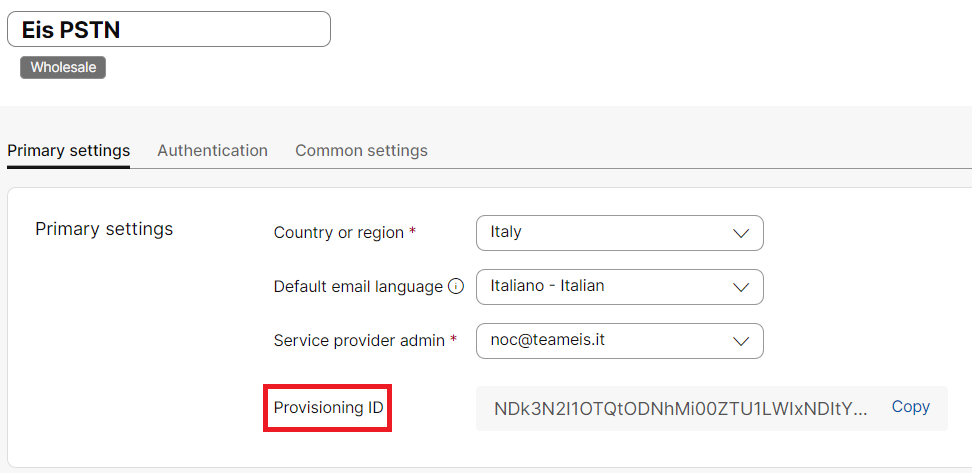Open the Common settings tab
Screen dimensions: 972x473
pos(361,151)
